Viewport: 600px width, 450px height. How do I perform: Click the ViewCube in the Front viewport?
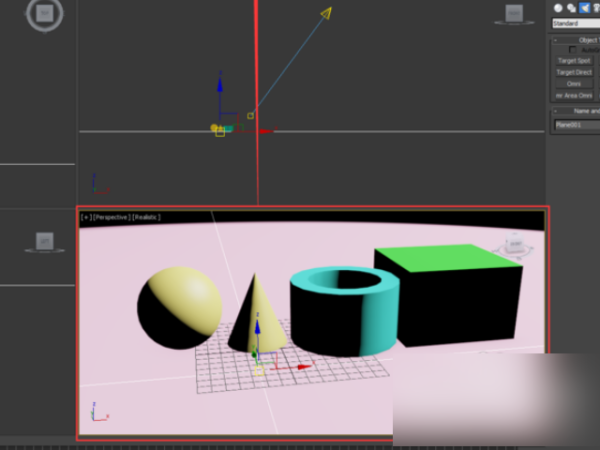pyautogui.click(x=514, y=14)
